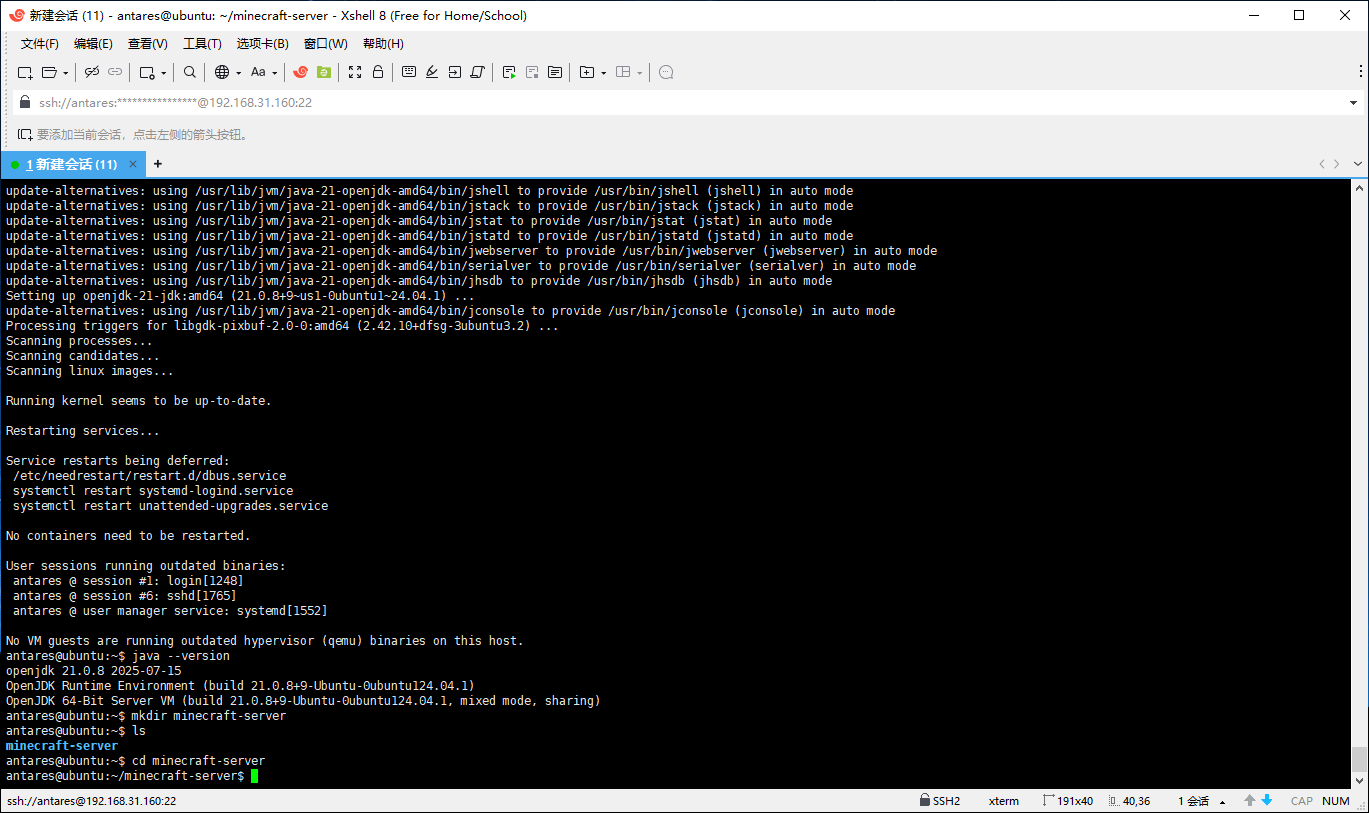Click the Find magnifier icon in toolbar

click(190, 72)
